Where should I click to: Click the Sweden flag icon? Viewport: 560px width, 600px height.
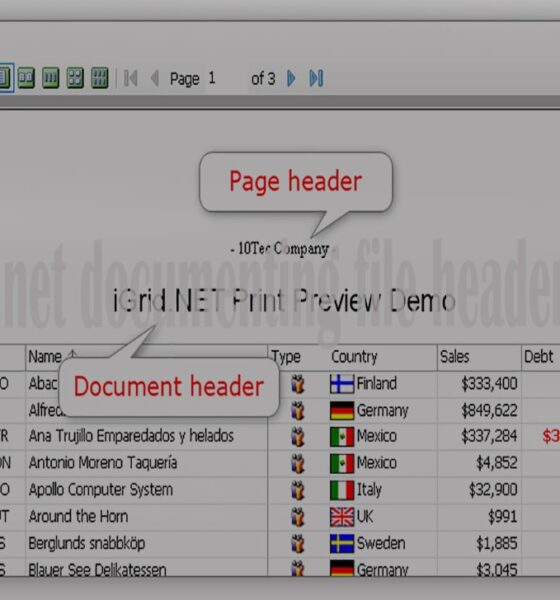[x=342, y=544]
